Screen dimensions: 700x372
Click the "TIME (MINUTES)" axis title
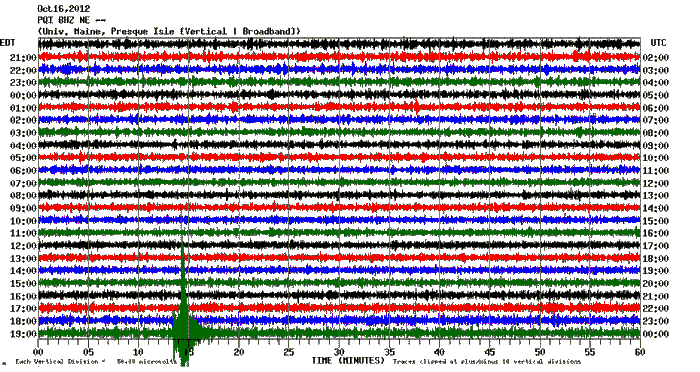coord(348,360)
